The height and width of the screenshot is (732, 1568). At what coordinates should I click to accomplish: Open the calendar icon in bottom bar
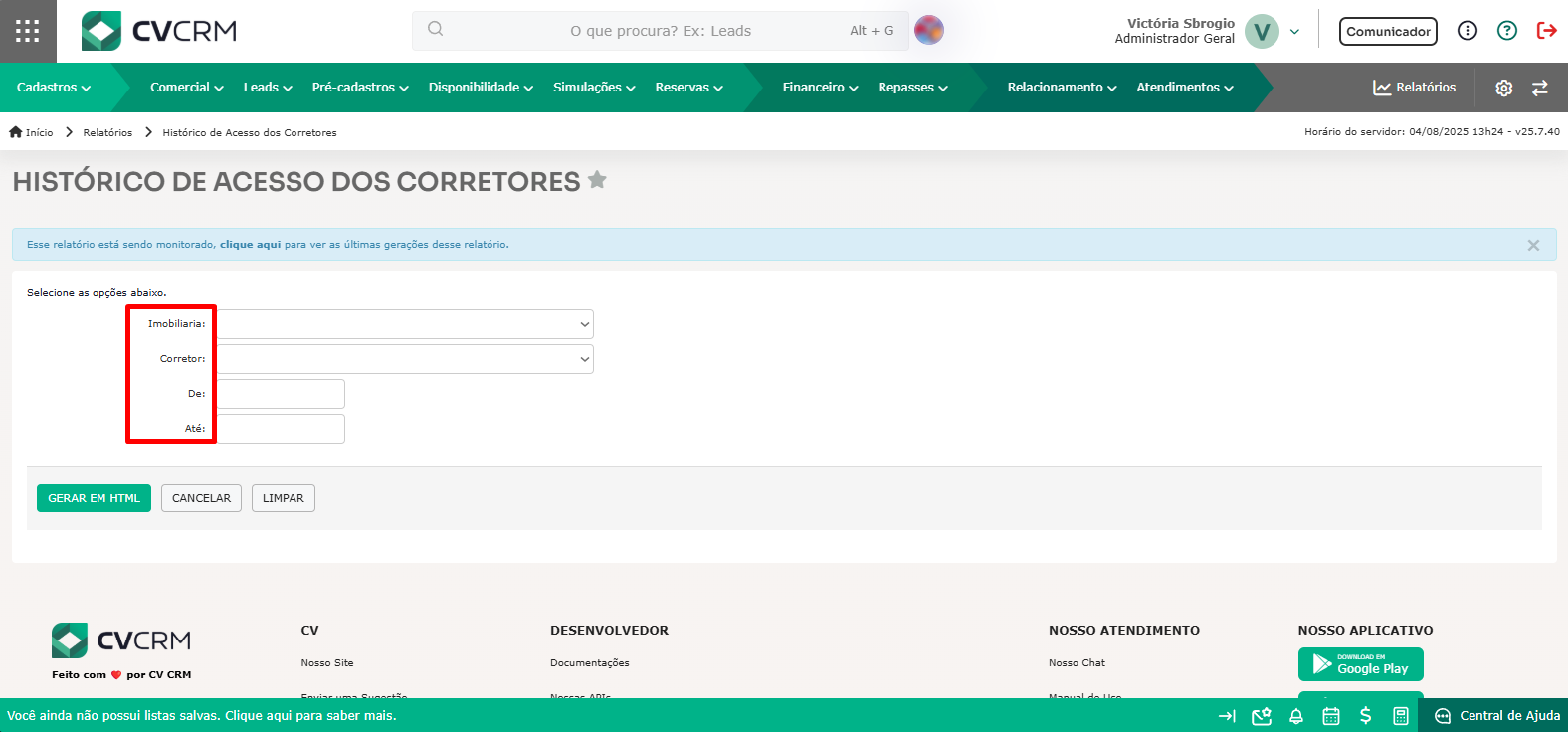pos(1331,716)
